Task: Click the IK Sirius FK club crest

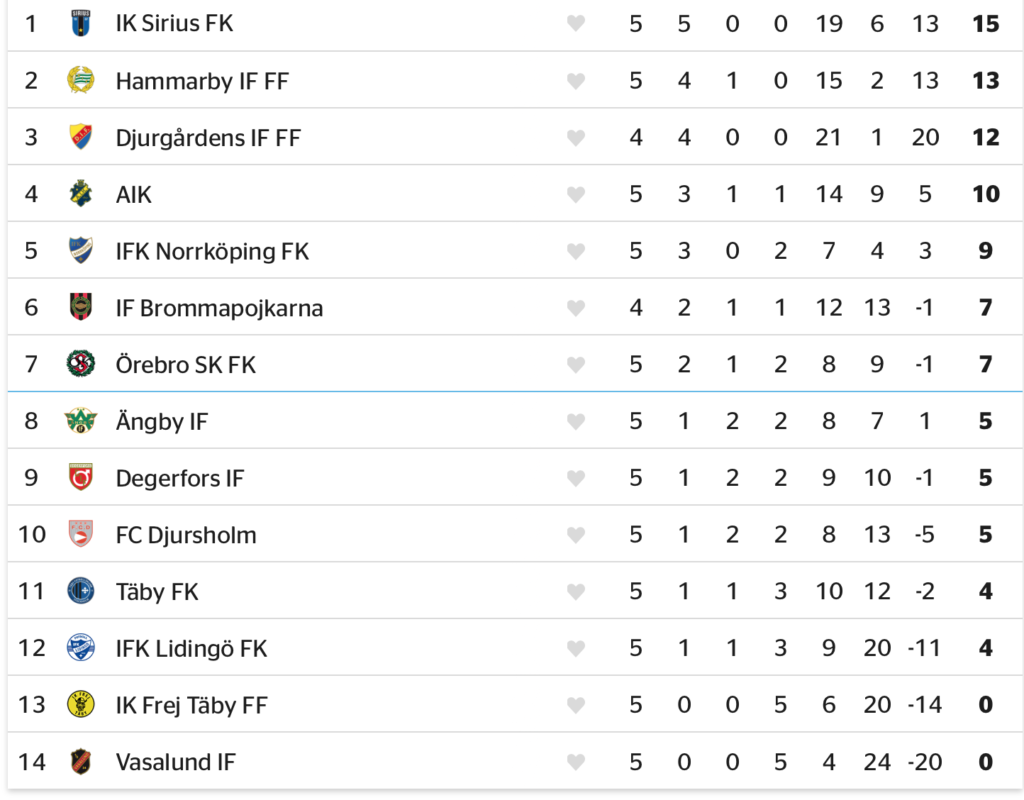Action: tap(80, 23)
